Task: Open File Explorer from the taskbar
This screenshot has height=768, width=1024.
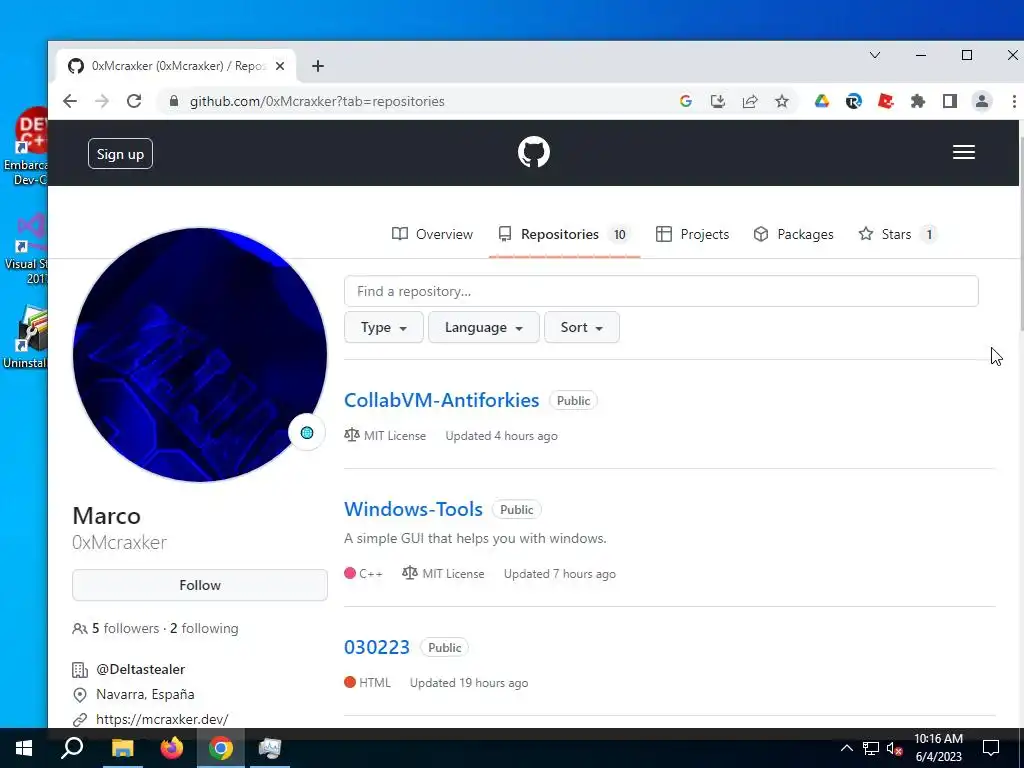Action: [122, 748]
